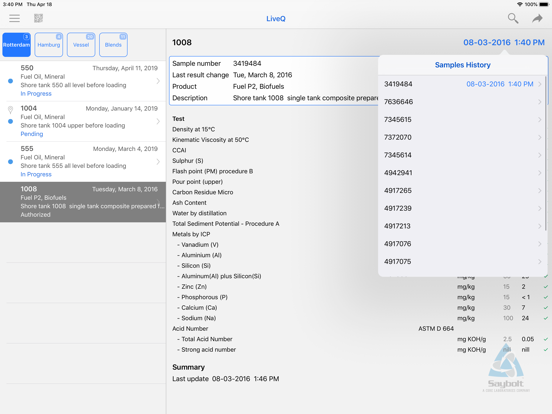Image resolution: width=552 pixels, height=414 pixels.
Task: Open the hamburger menu
Action: [x=14, y=18]
